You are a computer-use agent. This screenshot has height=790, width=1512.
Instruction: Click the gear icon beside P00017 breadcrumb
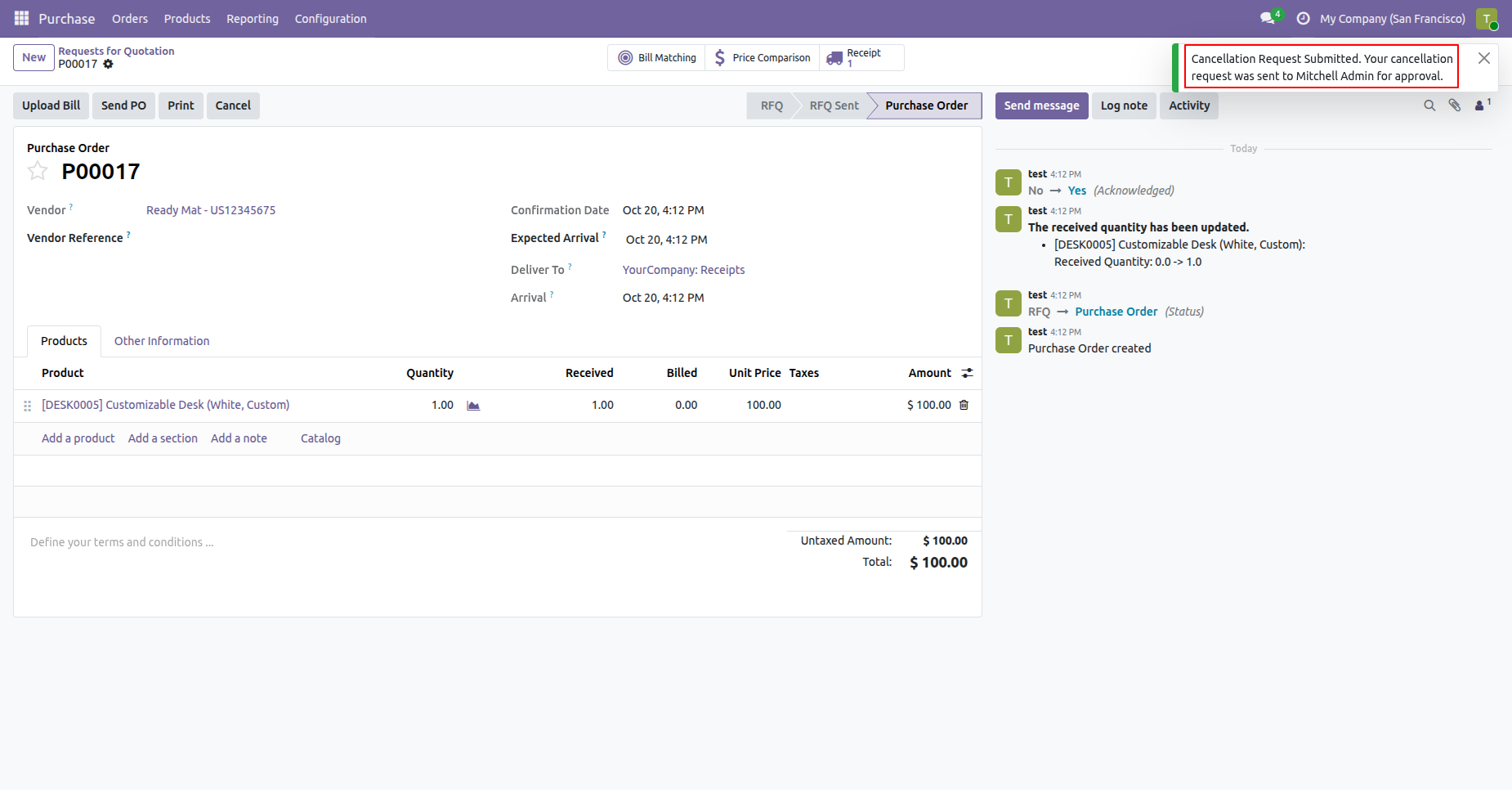pos(108,64)
